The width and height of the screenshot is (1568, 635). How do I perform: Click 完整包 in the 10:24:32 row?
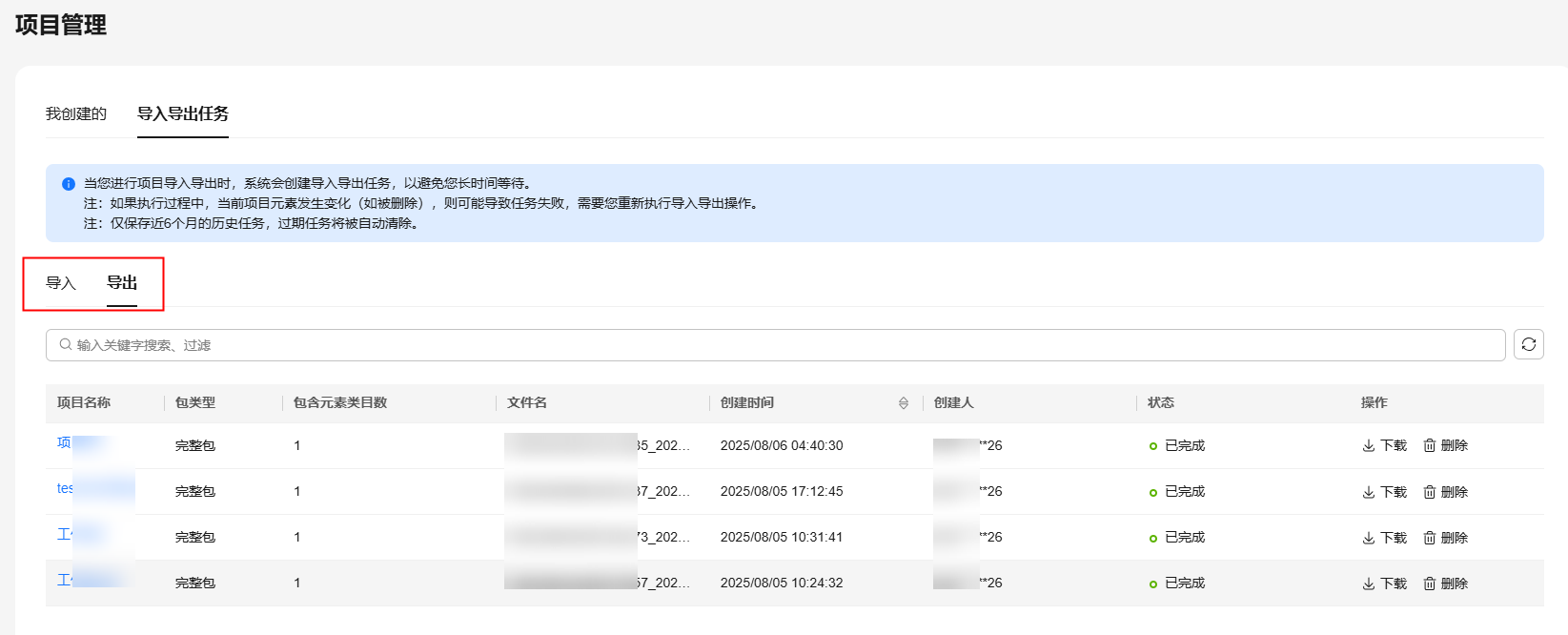195,583
